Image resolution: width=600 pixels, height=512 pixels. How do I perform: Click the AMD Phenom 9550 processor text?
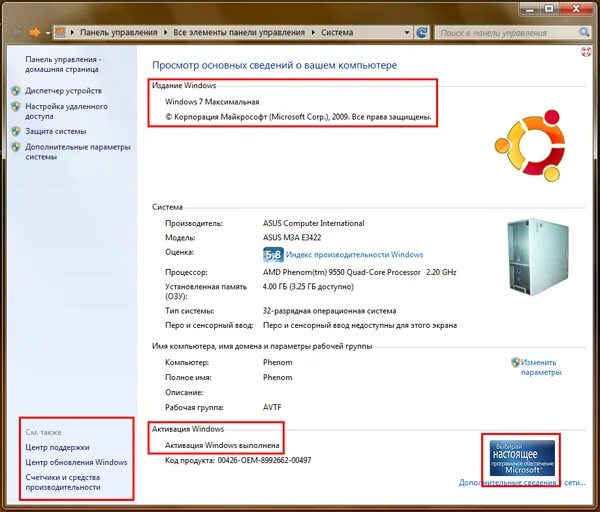[x=359, y=272]
